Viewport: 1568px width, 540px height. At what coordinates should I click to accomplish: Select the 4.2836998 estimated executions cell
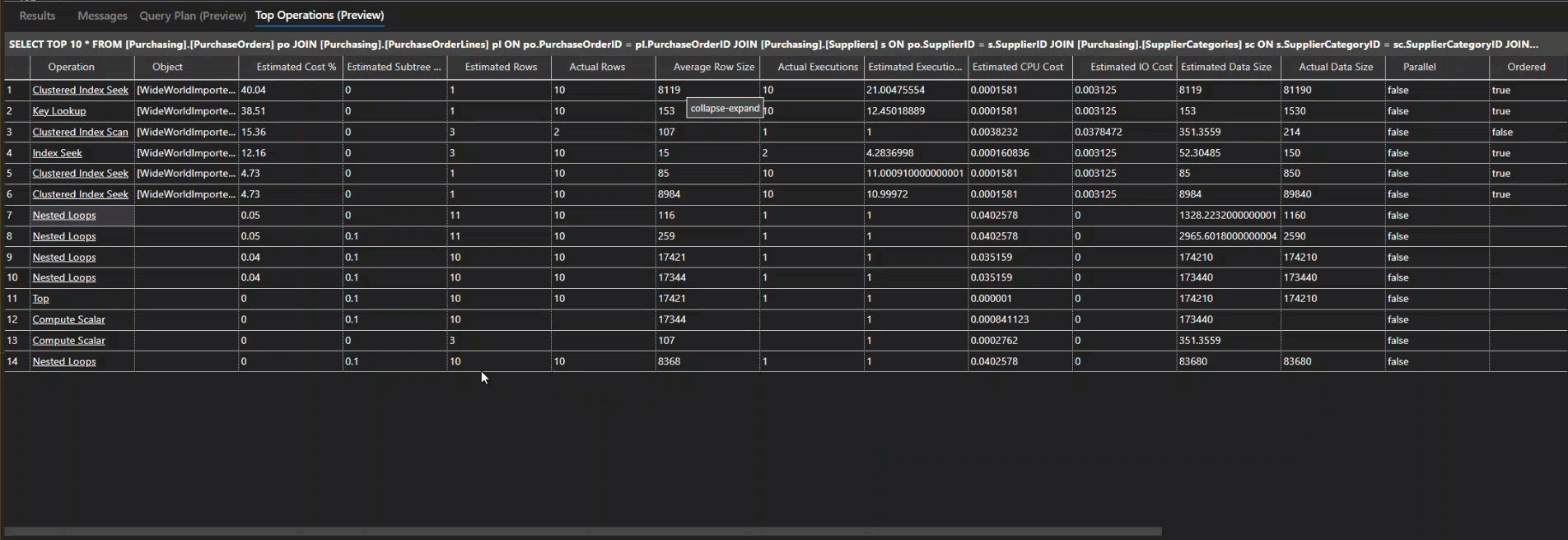coord(917,153)
